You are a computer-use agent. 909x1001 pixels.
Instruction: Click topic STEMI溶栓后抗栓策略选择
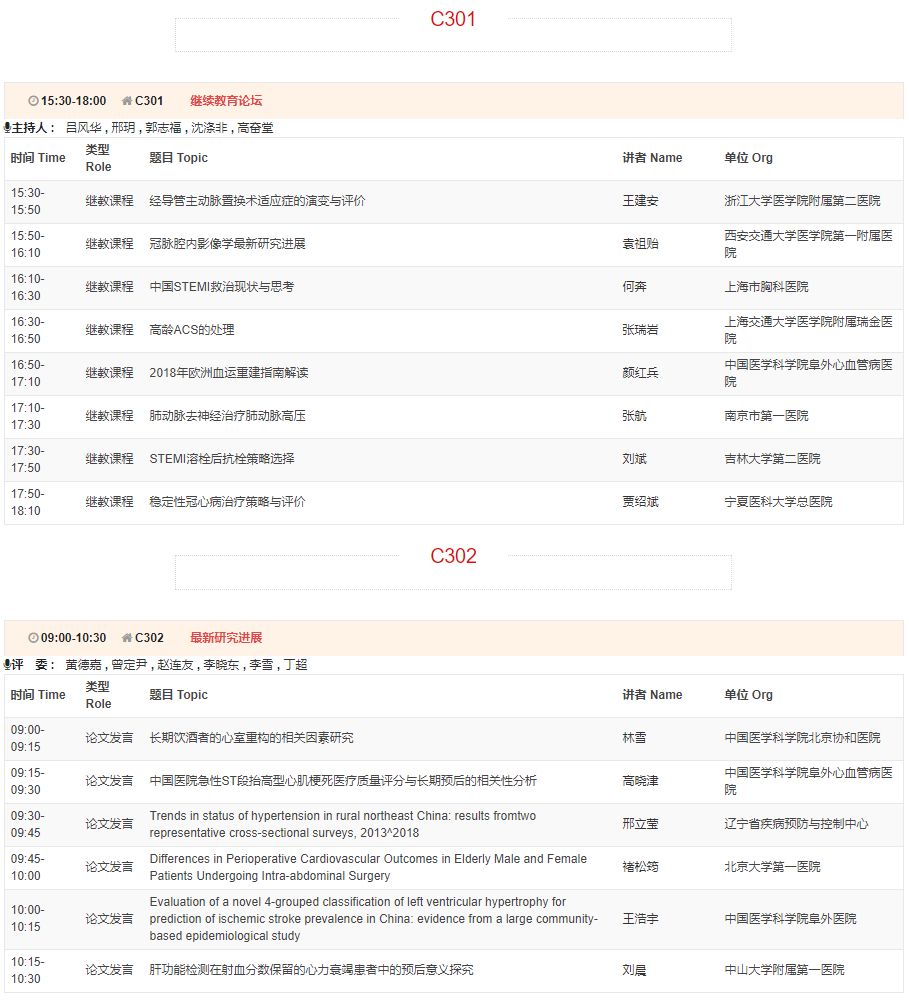[222, 458]
